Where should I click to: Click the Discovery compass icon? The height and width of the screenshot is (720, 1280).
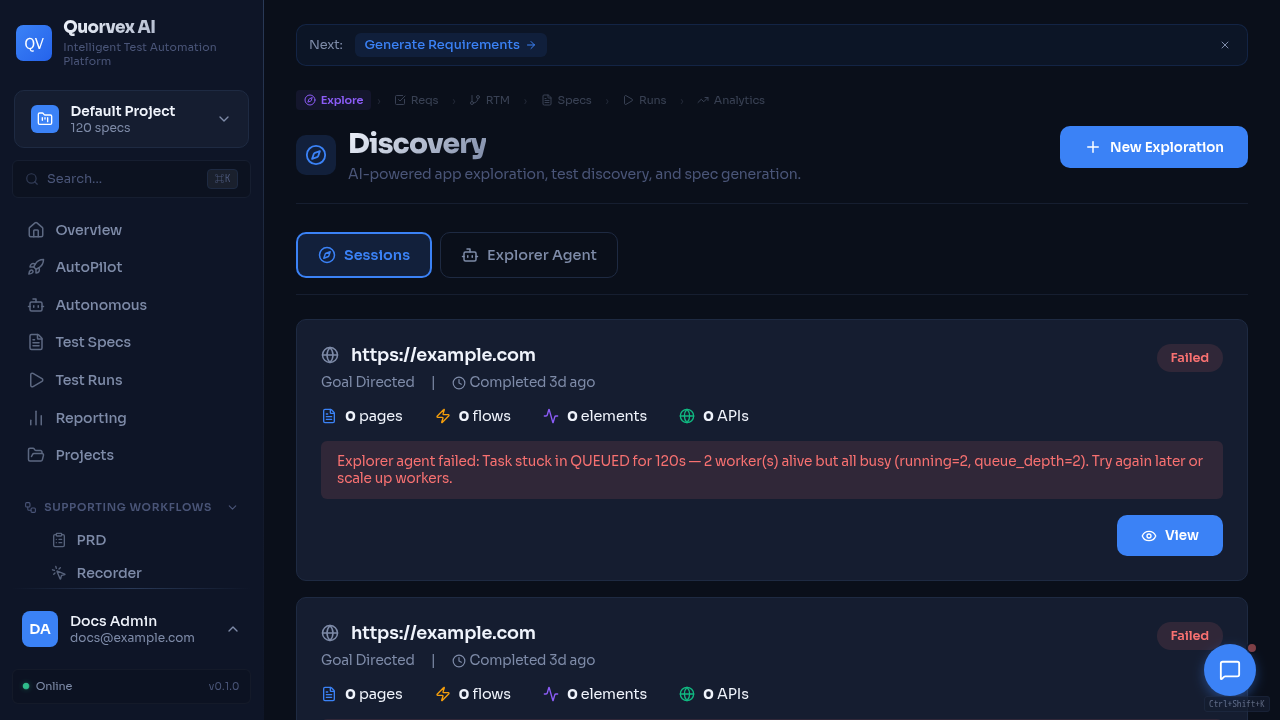pos(316,155)
